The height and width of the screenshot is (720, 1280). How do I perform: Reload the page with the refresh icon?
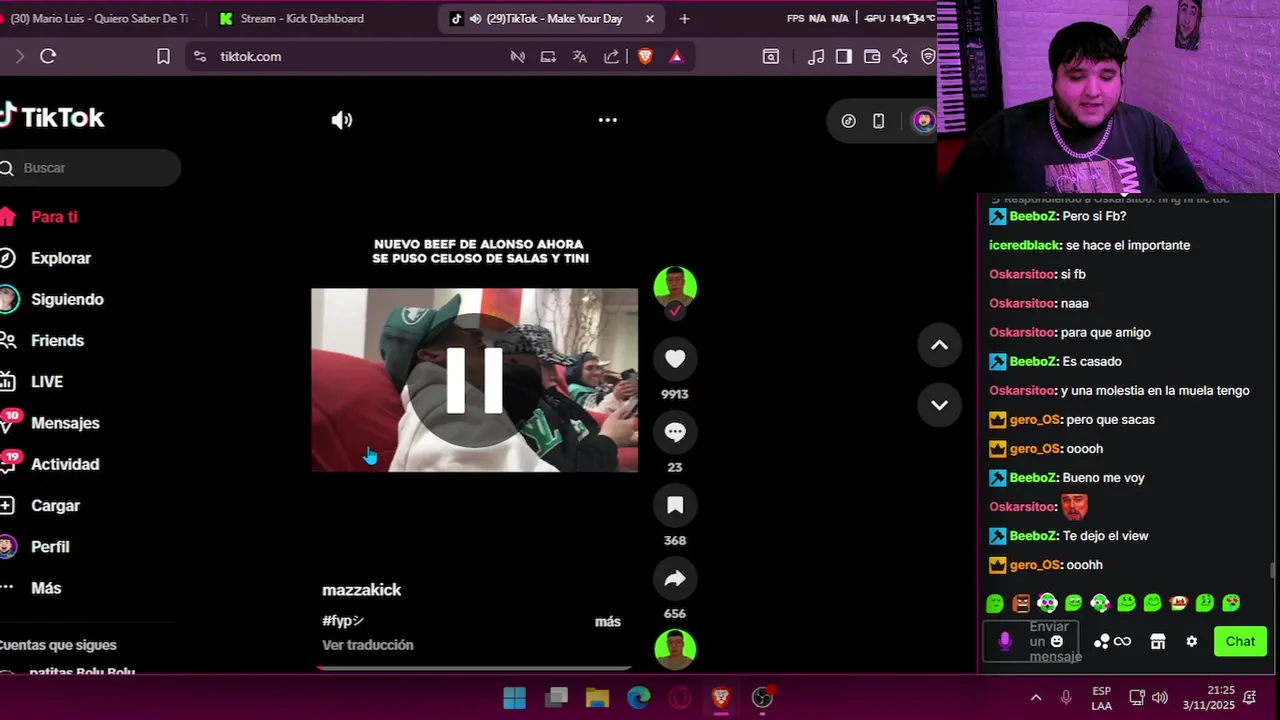click(x=48, y=57)
